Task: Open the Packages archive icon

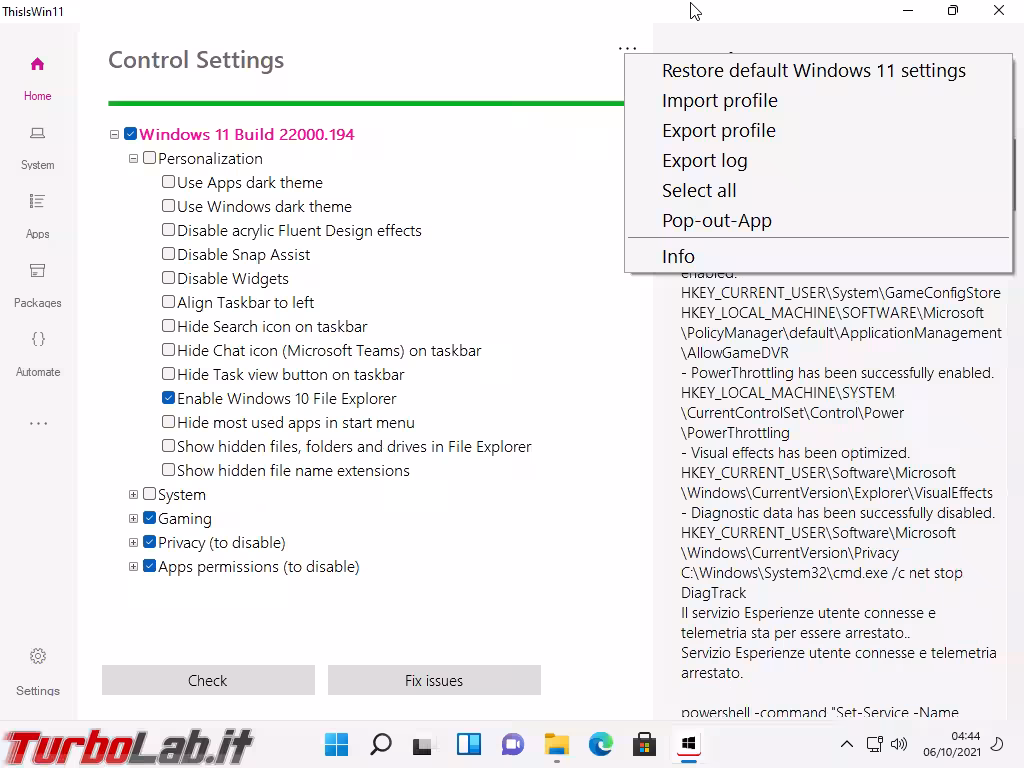Action: (37, 270)
